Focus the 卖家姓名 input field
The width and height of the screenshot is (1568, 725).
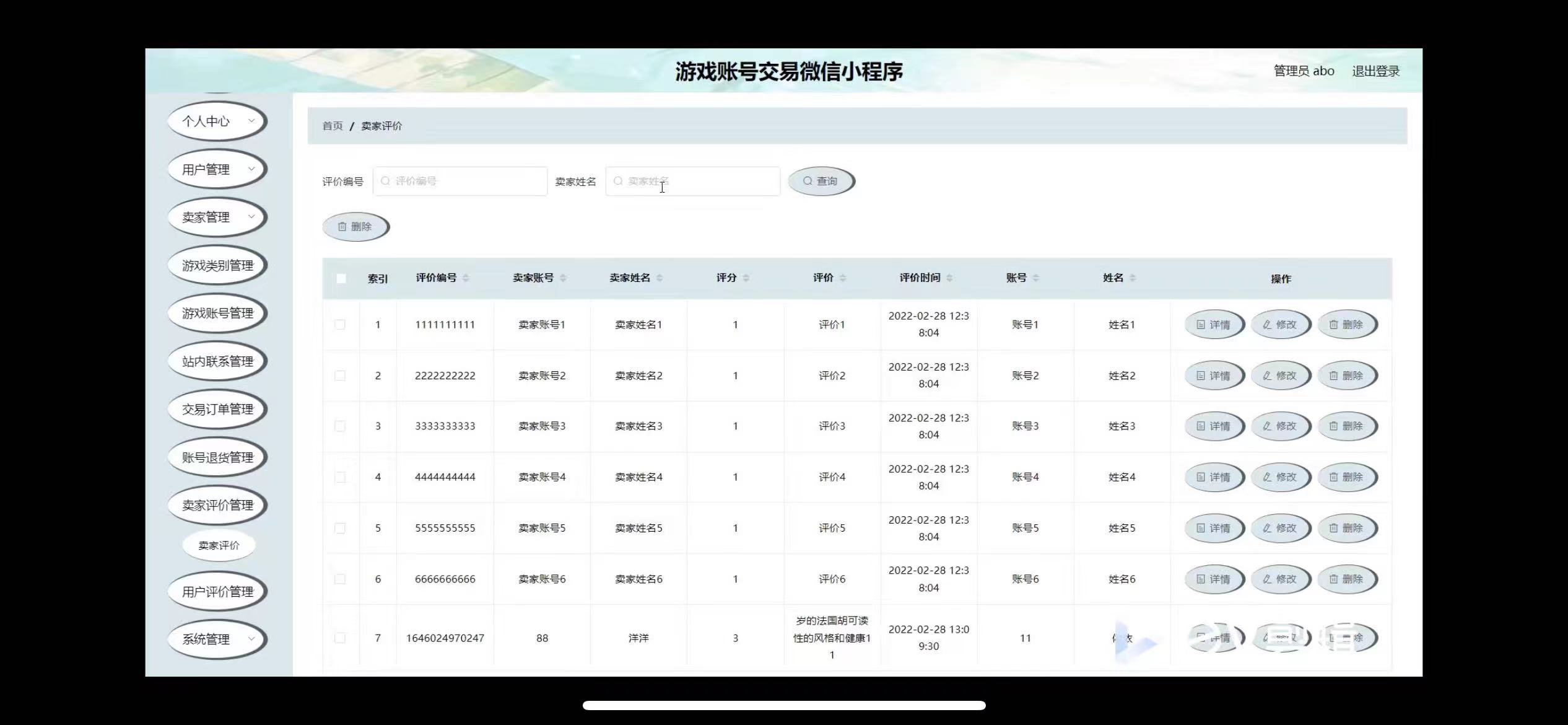[x=693, y=181]
